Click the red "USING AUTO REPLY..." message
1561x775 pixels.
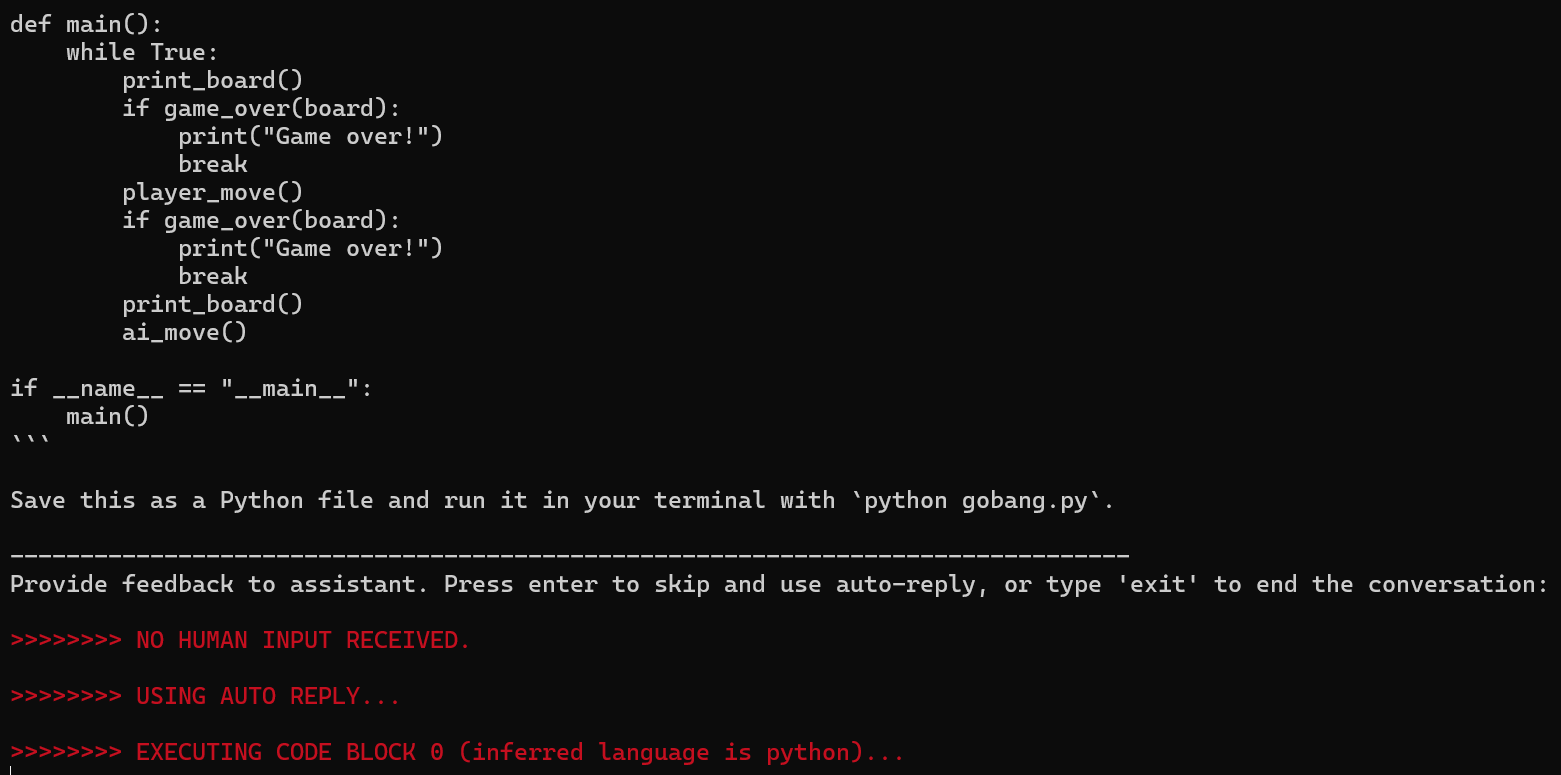tap(268, 696)
